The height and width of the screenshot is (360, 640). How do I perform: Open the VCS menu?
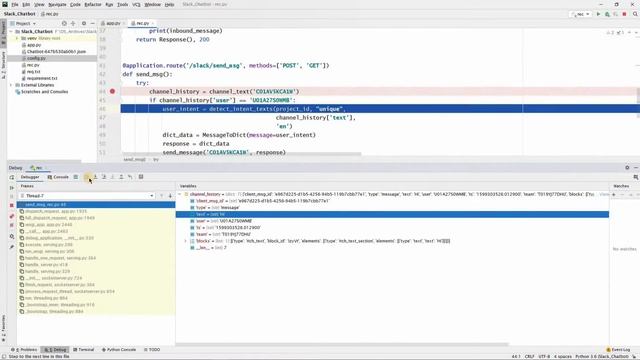tap(136, 4)
